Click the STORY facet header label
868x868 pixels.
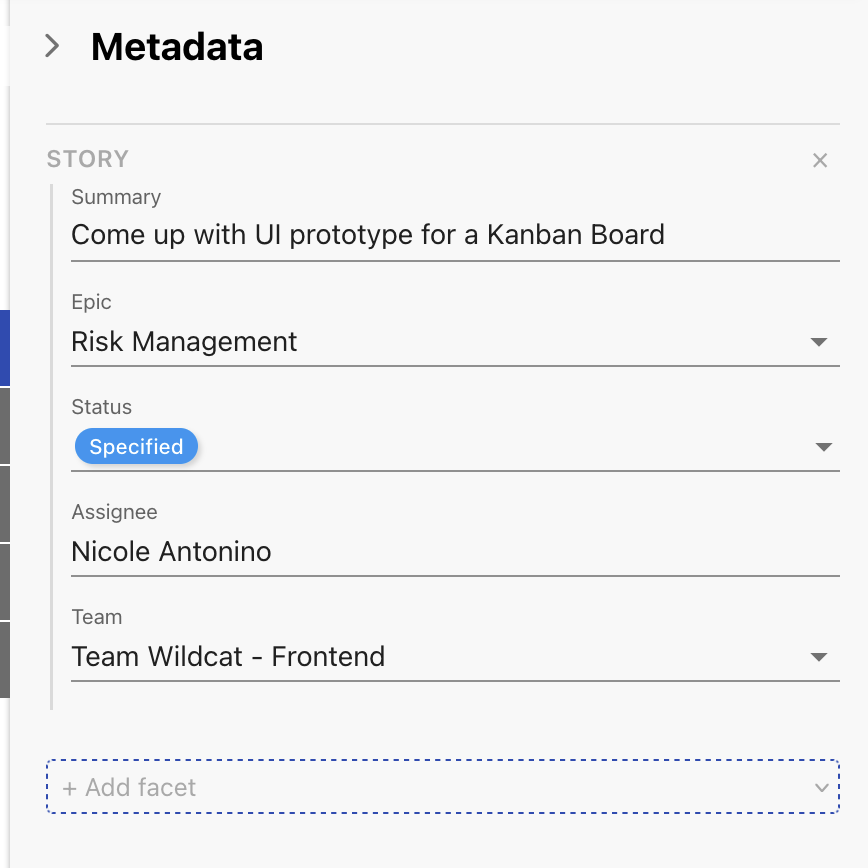[88, 159]
